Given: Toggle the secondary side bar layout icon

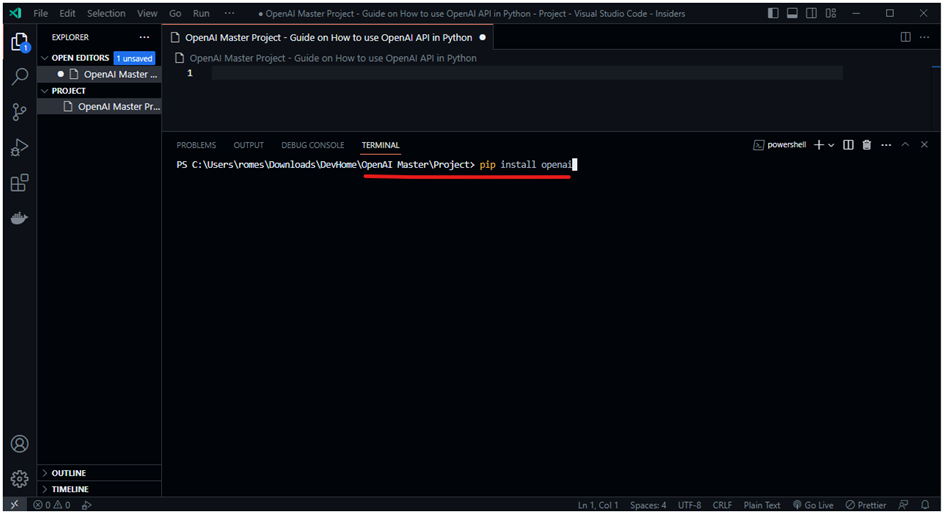Looking at the screenshot, I should 812,13.
